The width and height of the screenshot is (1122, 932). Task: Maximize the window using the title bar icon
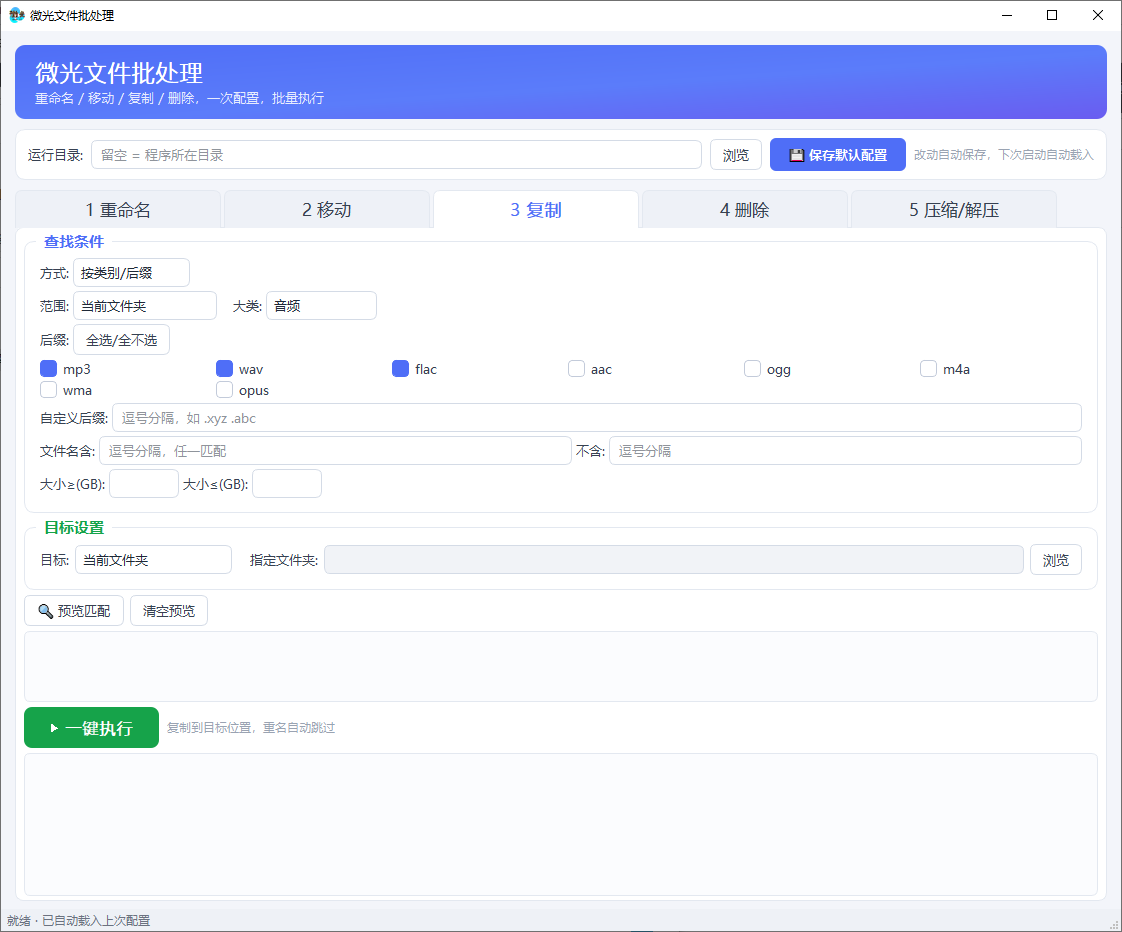[x=1052, y=15]
